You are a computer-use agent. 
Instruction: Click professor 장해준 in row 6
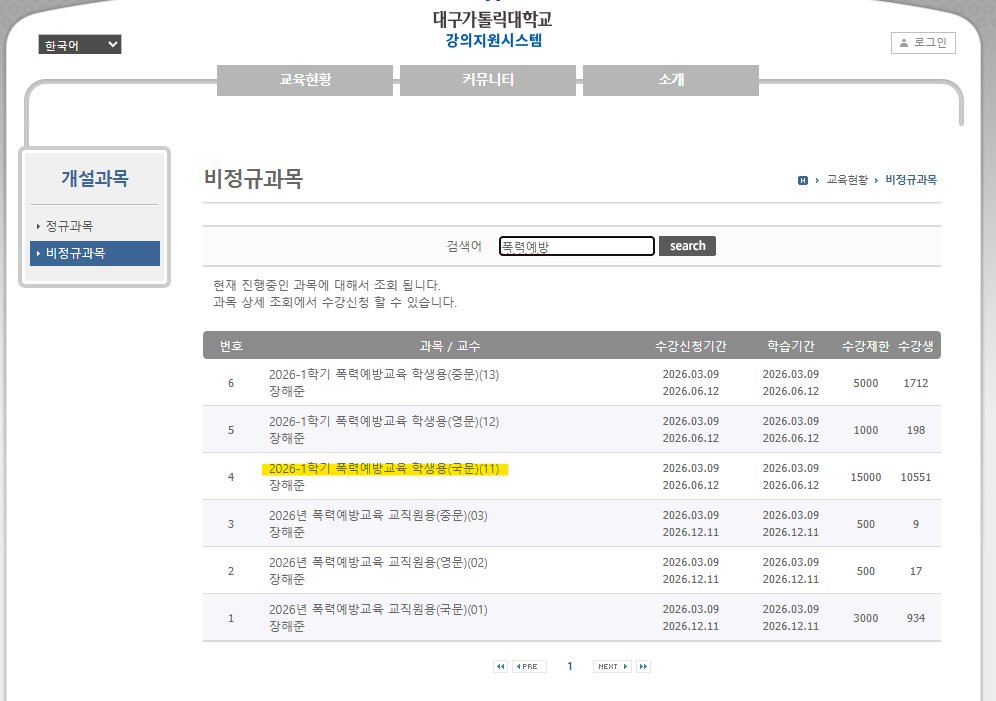tap(286, 391)
